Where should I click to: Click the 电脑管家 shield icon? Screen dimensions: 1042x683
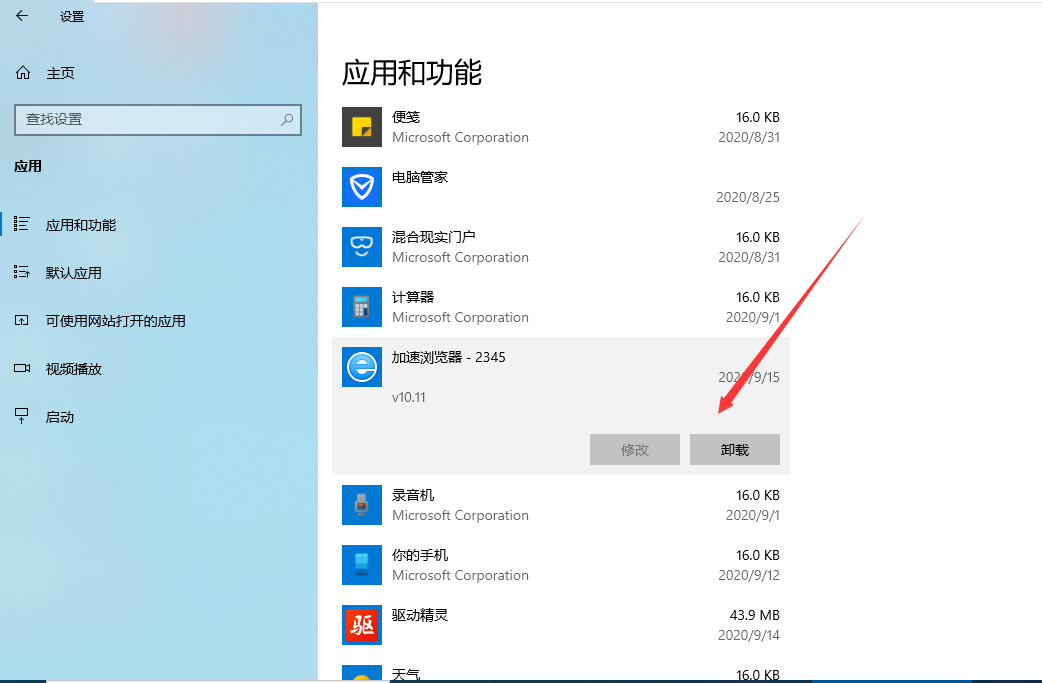pos(362,187)
